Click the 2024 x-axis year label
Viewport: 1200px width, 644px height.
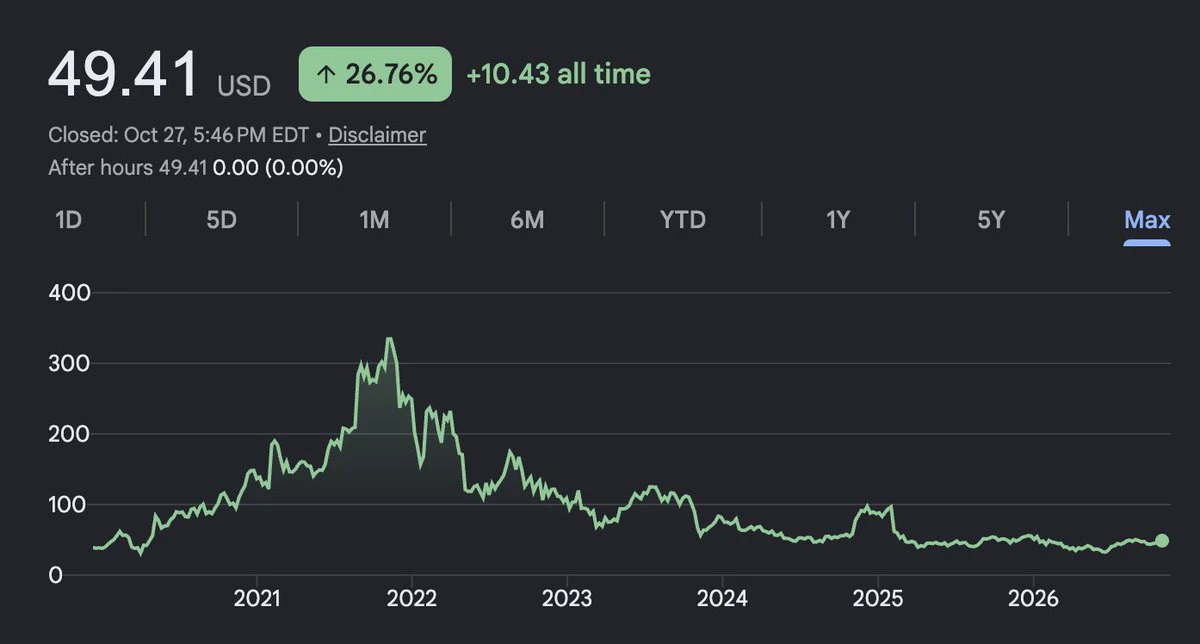click(x=722, y=599)
